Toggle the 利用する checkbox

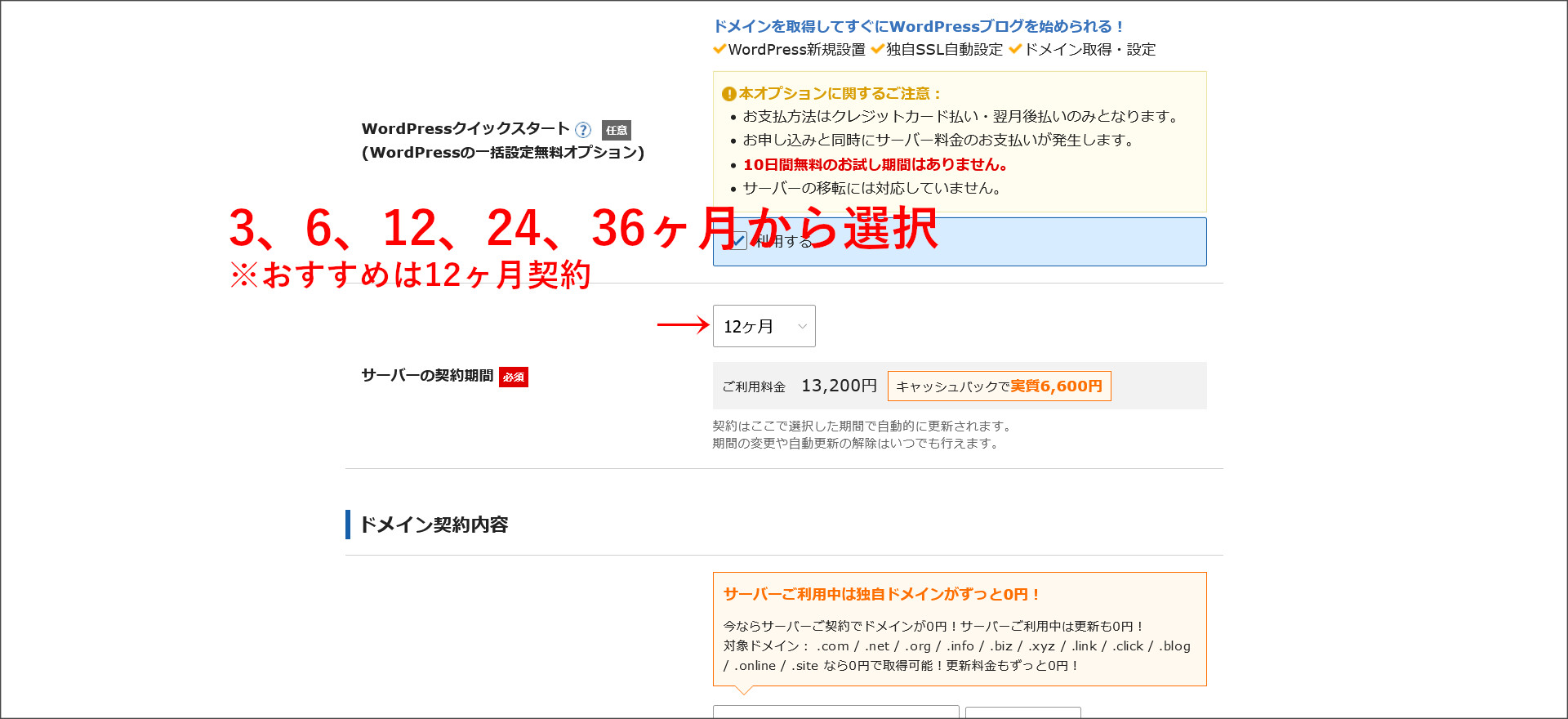pos(738,241)
